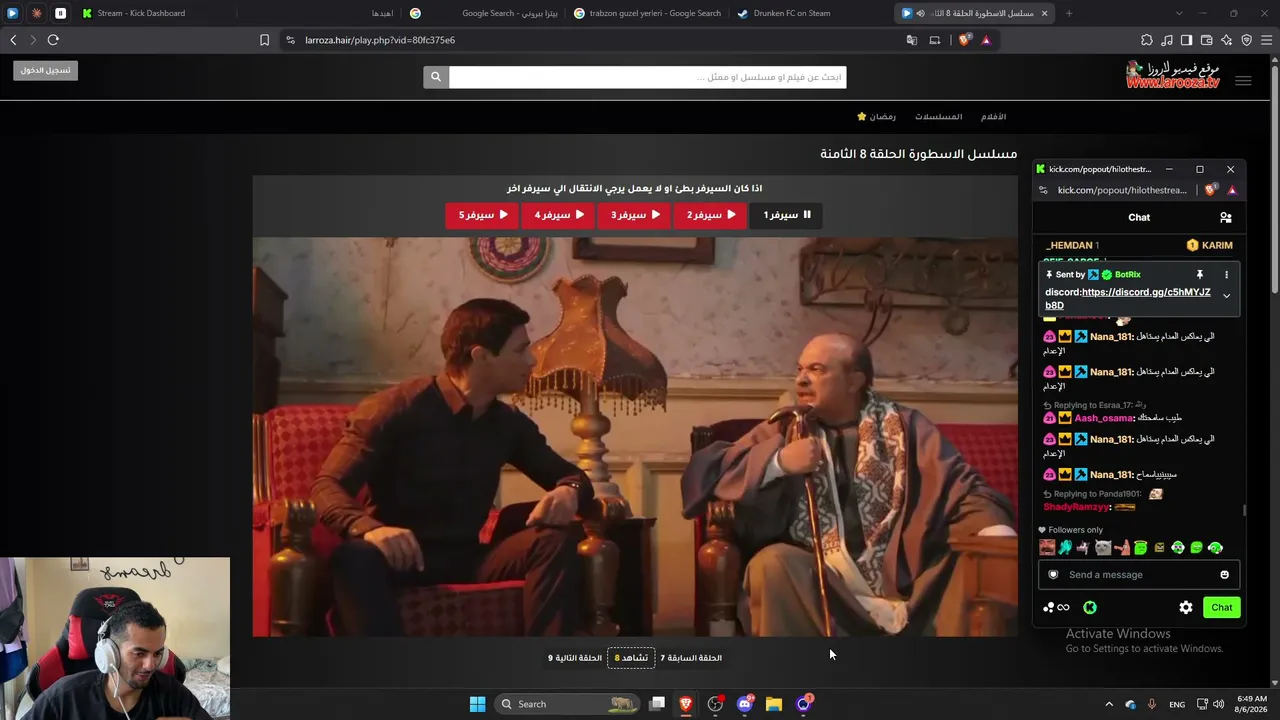Click the تسجيل الدخول login button
This screenshot has height=720, width=1280.
pos(46,70)
